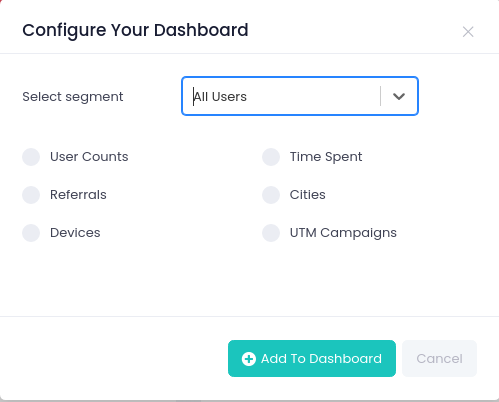Click the UTM Campaigns label text

pyautogui.click(x=343, y=233)
